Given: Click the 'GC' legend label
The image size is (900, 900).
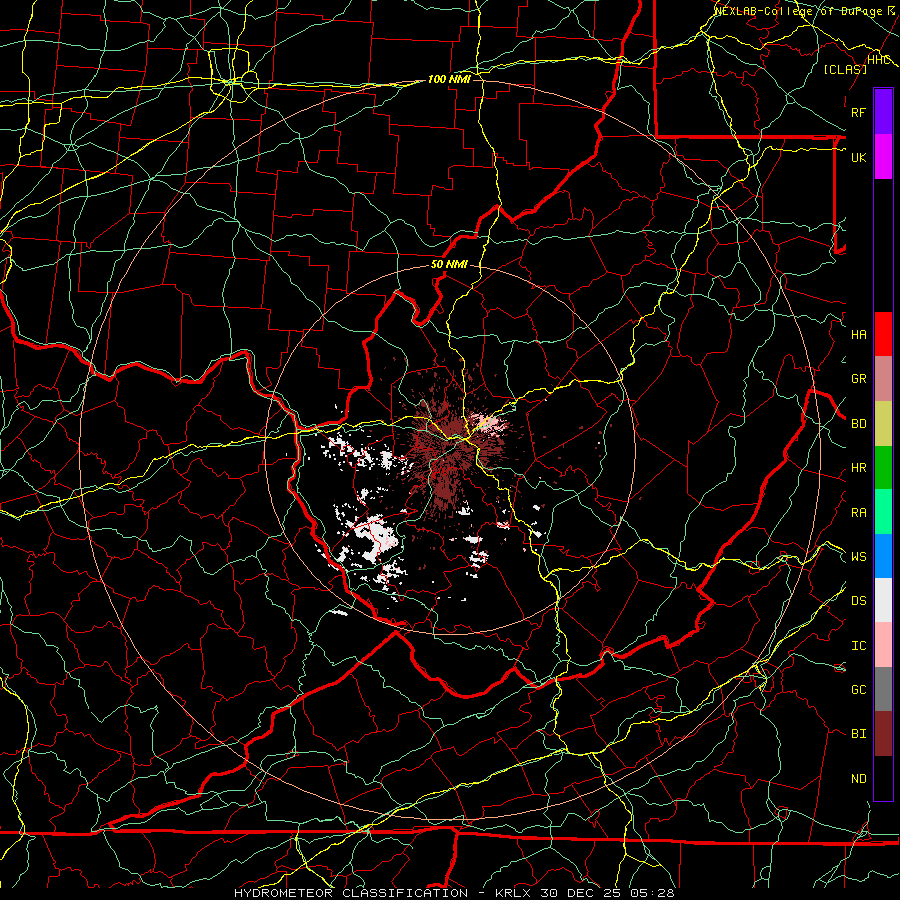Looking at the screenshot, I should coord(859,690).
